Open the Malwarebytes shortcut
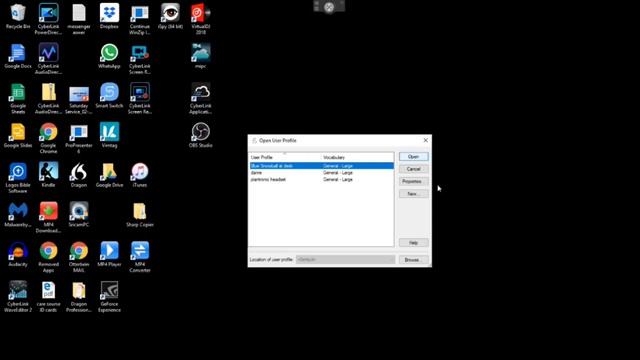Screen dimensions: 640x360 [x=18, y=214]
